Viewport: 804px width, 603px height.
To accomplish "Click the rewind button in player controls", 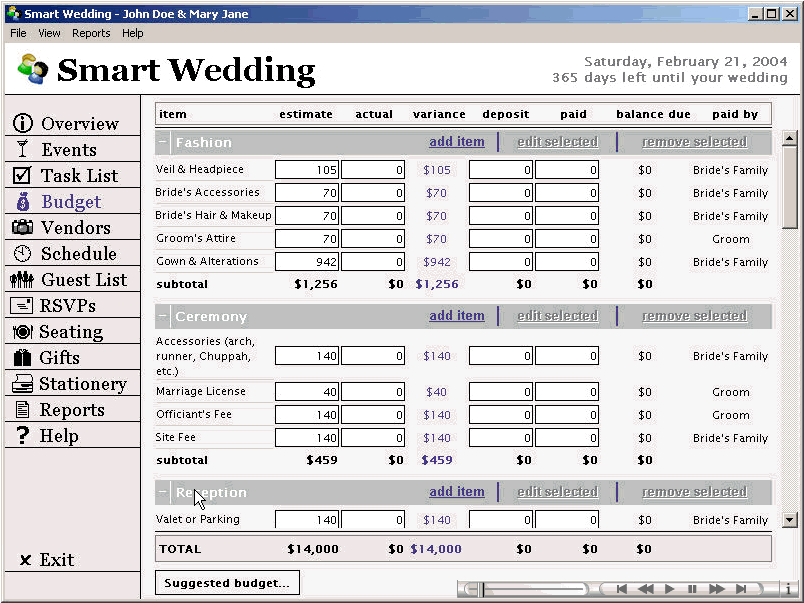I will pyautogui.click(x=646, y=589).
